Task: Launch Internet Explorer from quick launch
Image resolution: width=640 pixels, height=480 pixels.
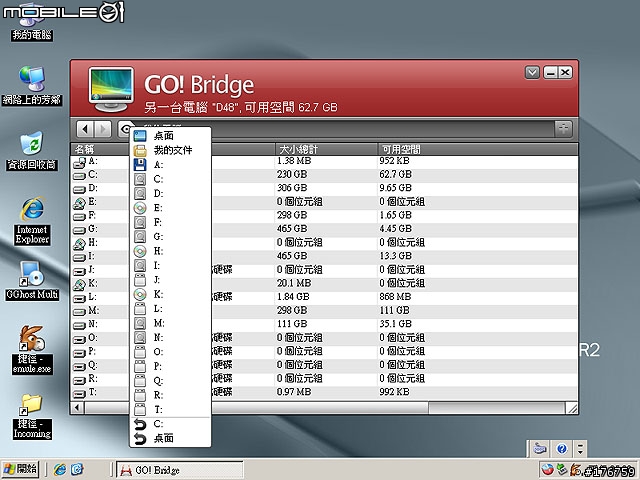Action: [60, 469]
